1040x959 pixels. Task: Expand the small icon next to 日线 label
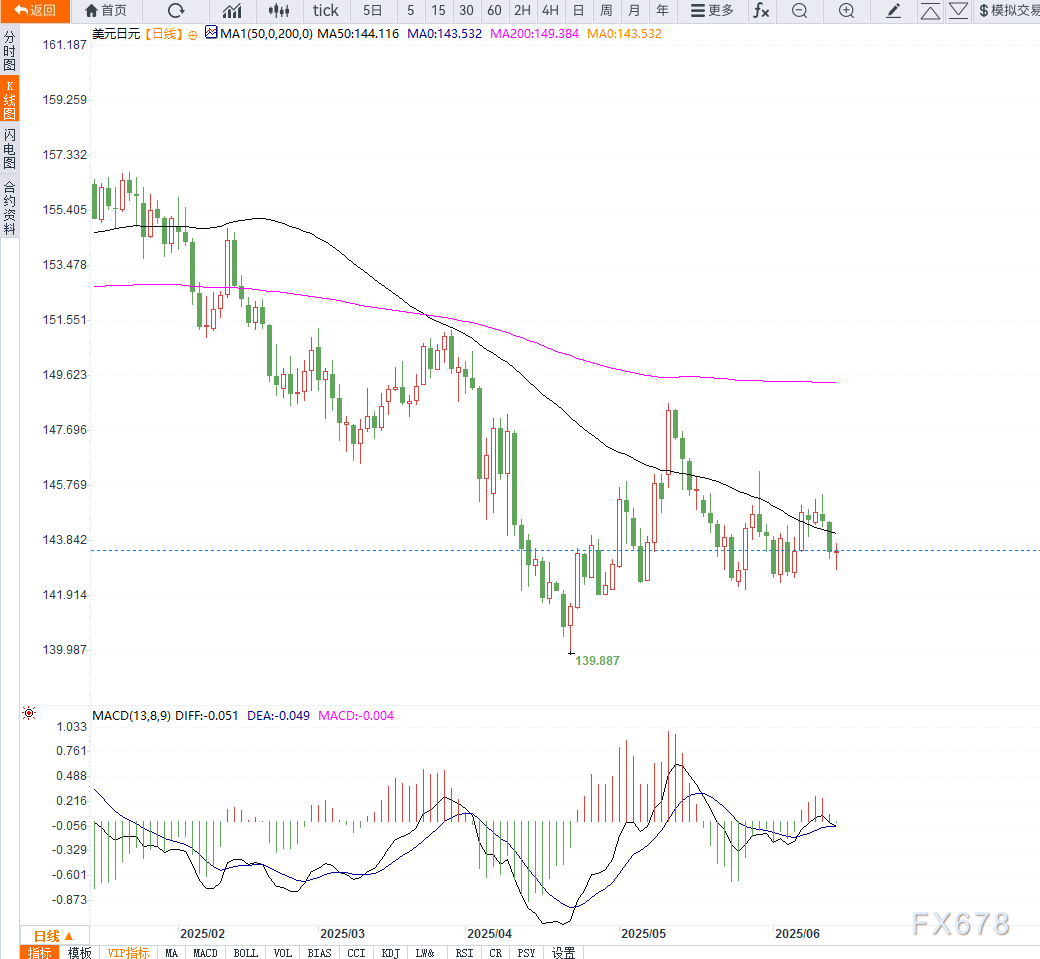tap(193, 34)
